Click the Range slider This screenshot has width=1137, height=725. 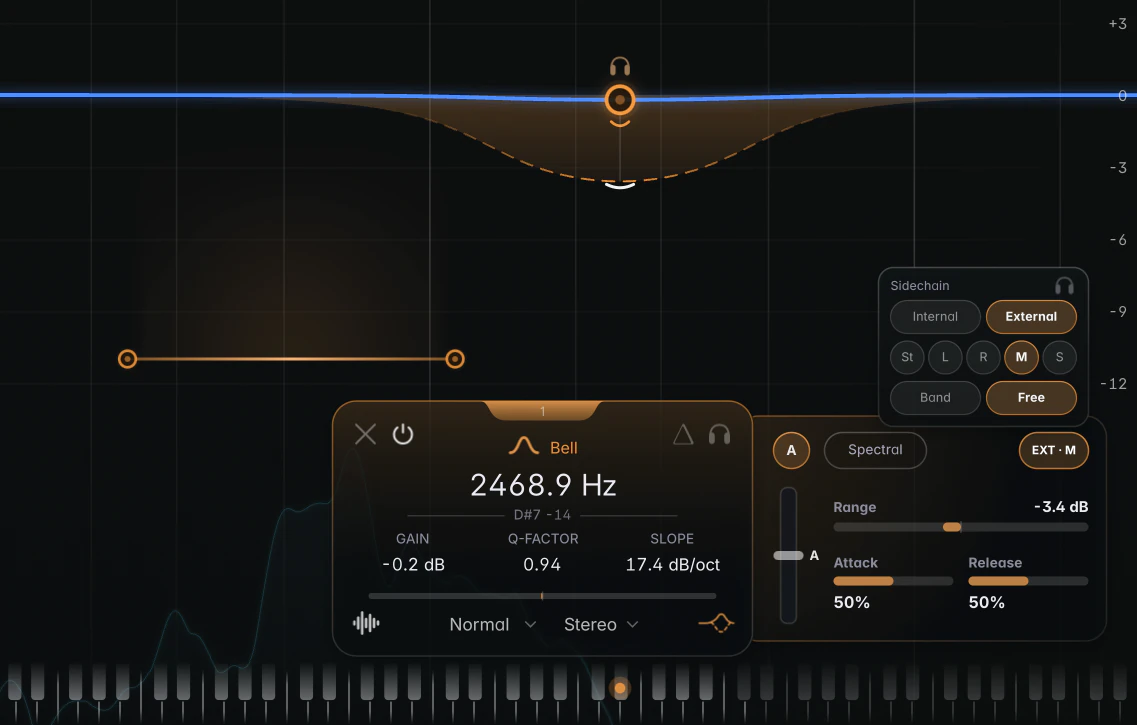click(961, 527)
